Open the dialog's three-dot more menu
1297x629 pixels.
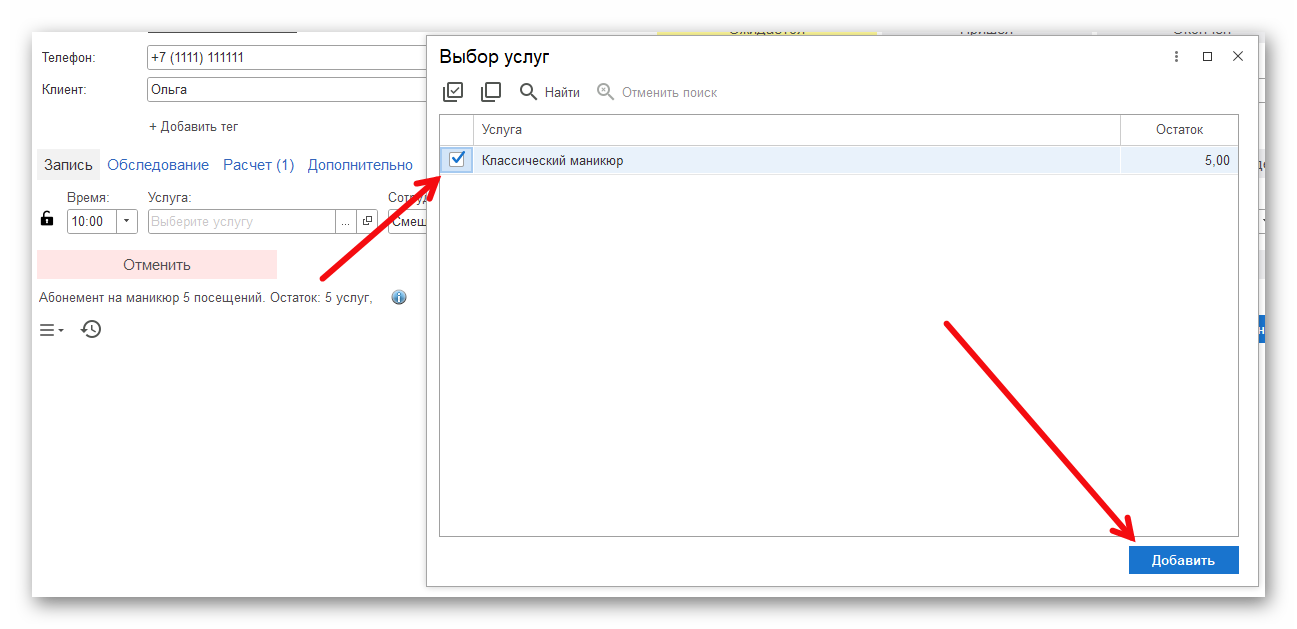1176,57
